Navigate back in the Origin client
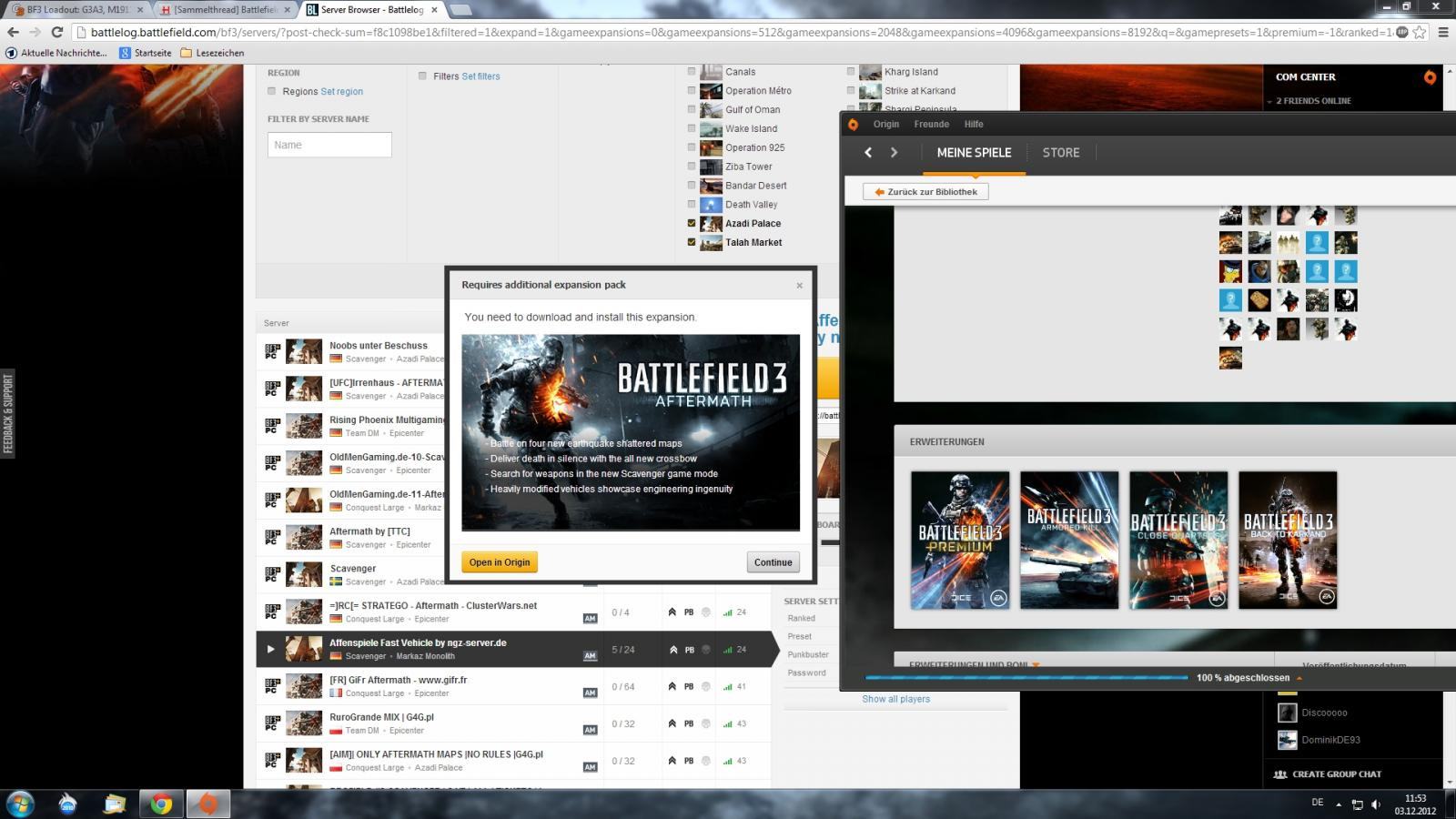Image resolution: width=1456 pixels, height=819 pixels. [868, 153]
